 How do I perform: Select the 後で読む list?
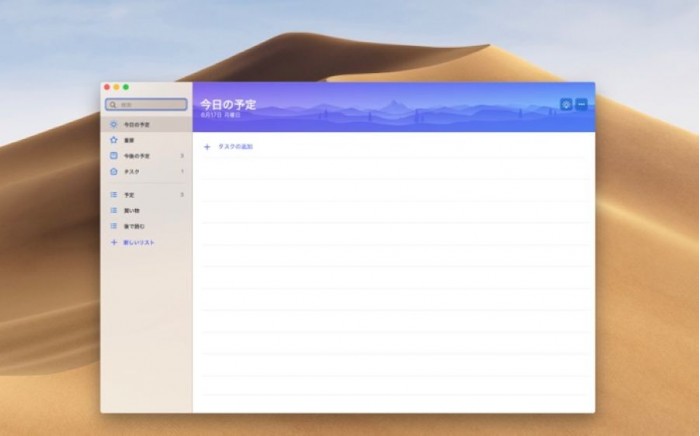(x=134, y=227)
